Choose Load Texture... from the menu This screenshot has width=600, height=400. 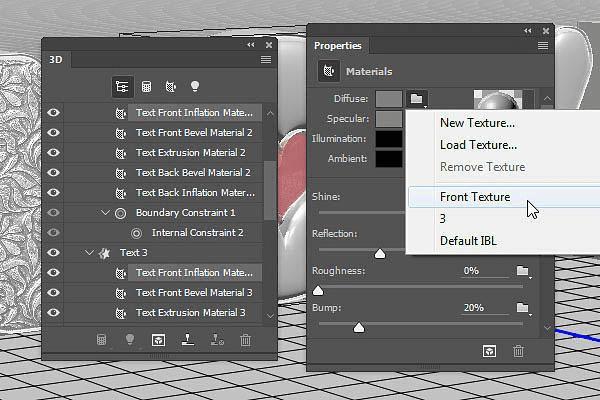click(478, 145)
